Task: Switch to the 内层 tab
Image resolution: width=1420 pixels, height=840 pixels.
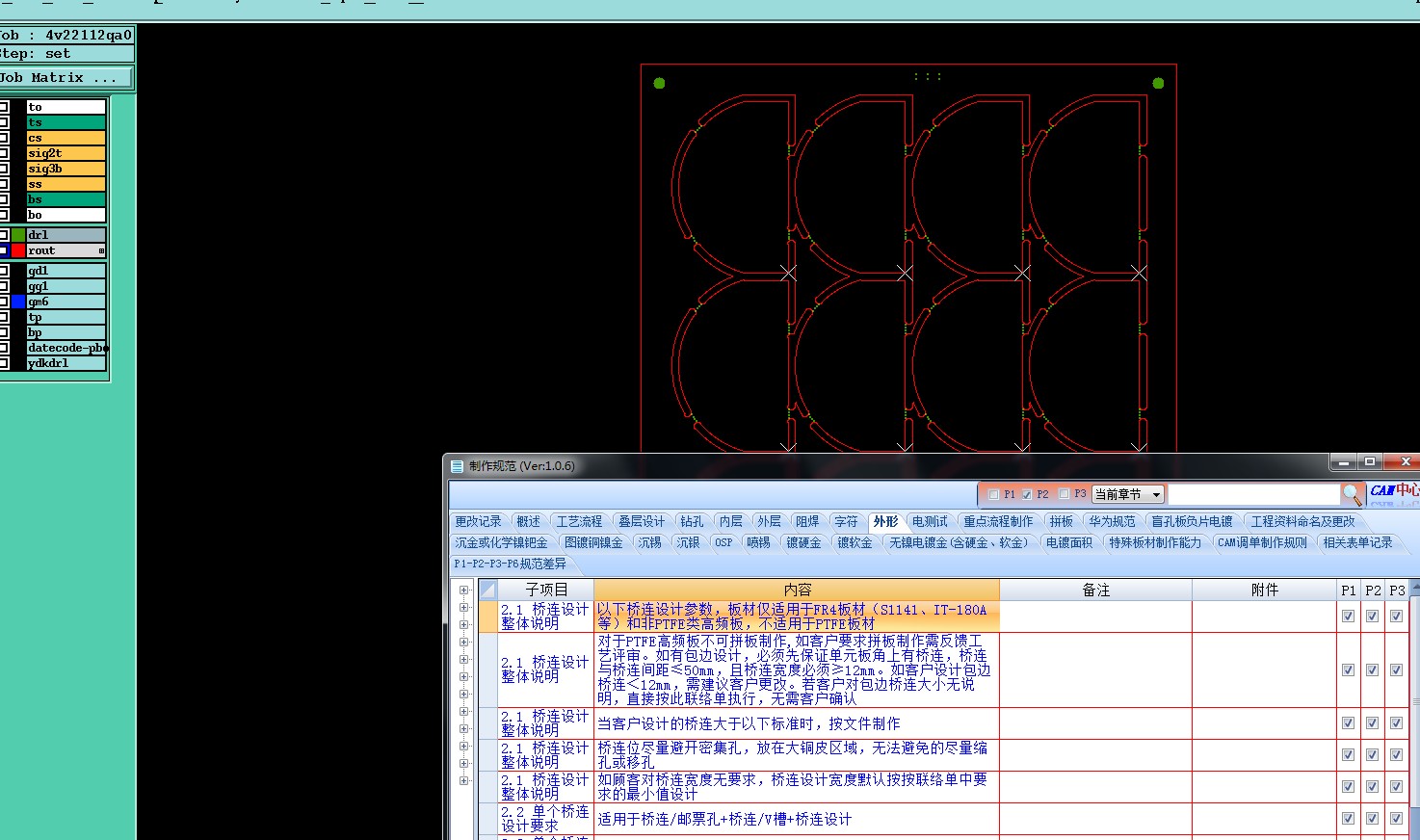Action: 731,521
